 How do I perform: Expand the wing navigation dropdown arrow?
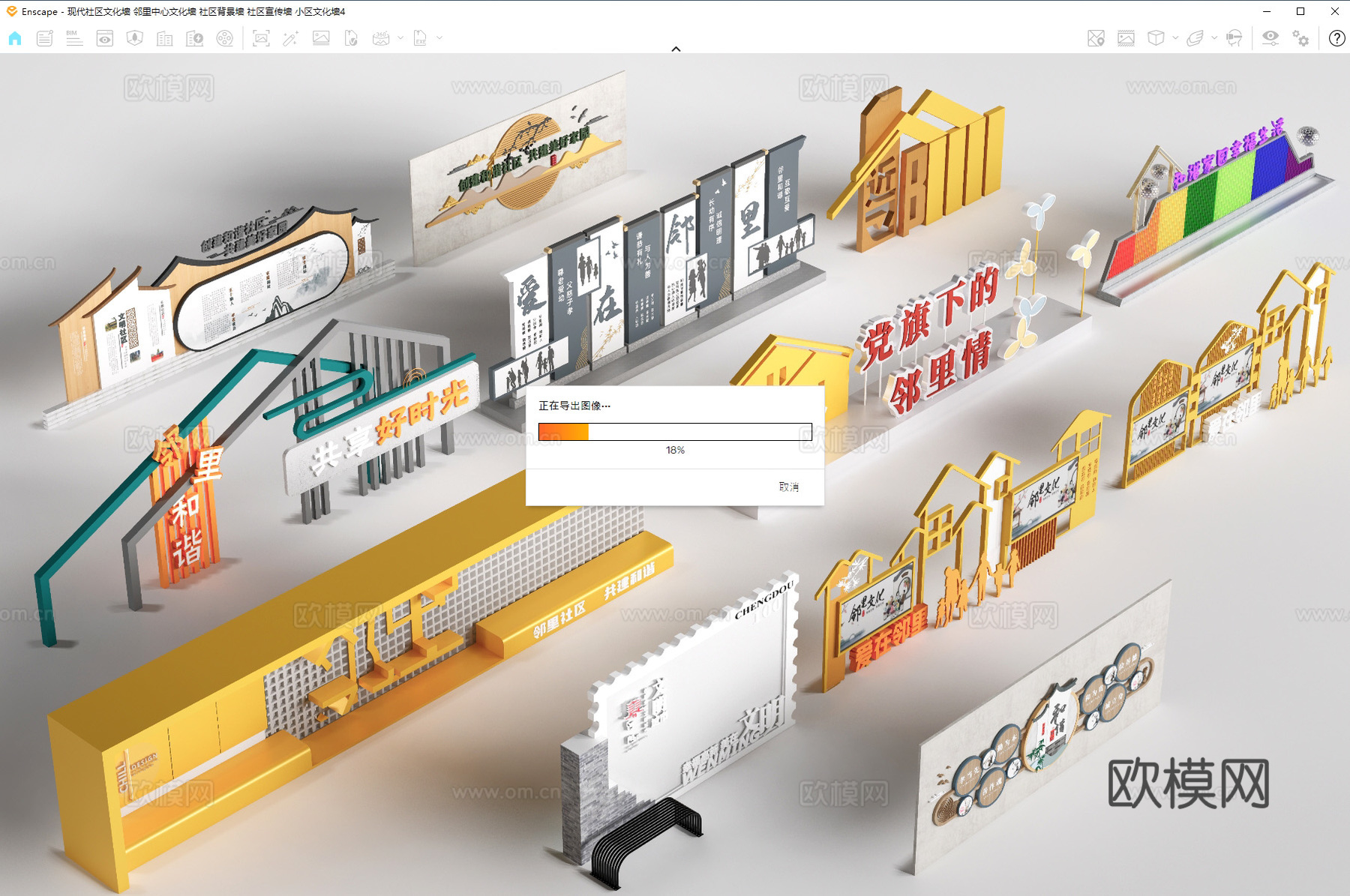[1214, 38]
